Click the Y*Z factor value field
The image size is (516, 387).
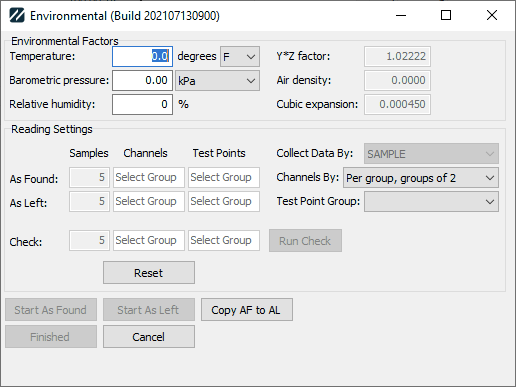click(x=397, y=56)
